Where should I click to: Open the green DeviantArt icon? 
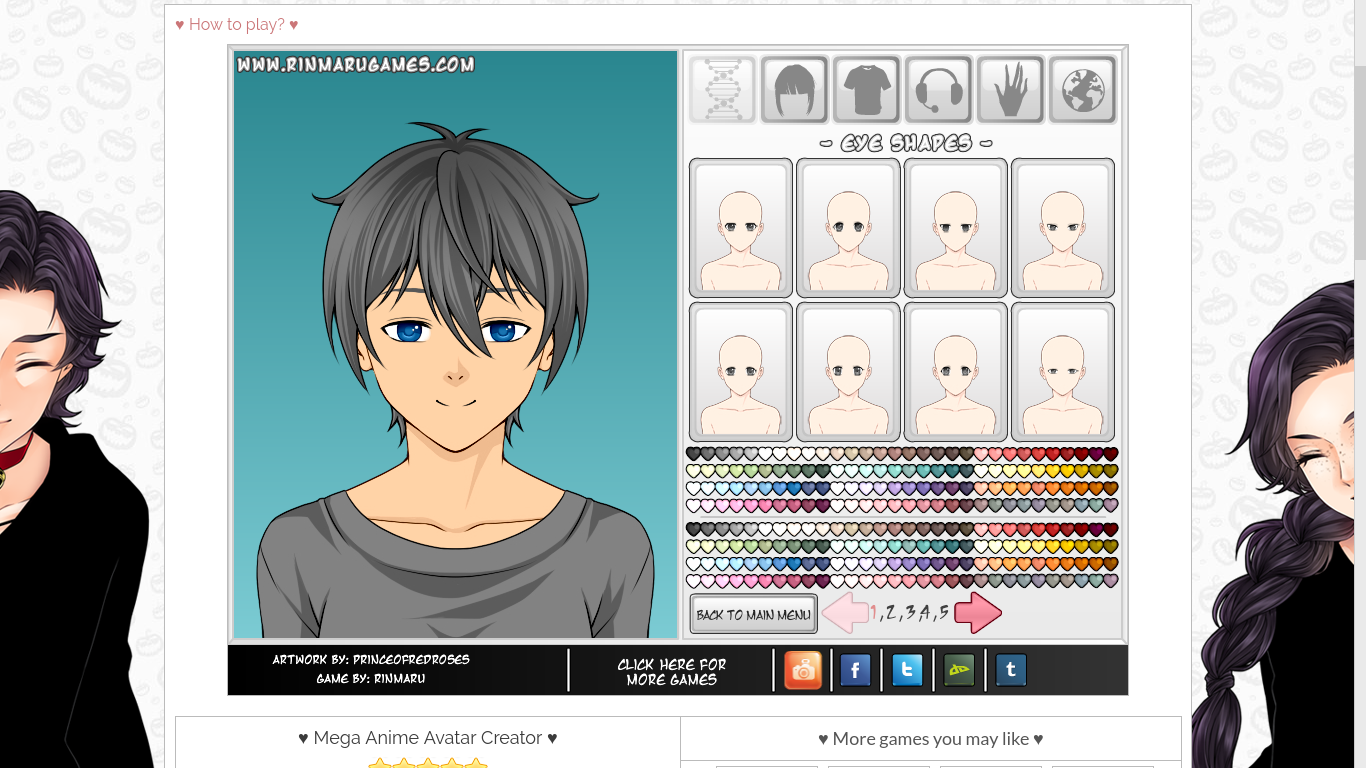[x=959, y=670]
